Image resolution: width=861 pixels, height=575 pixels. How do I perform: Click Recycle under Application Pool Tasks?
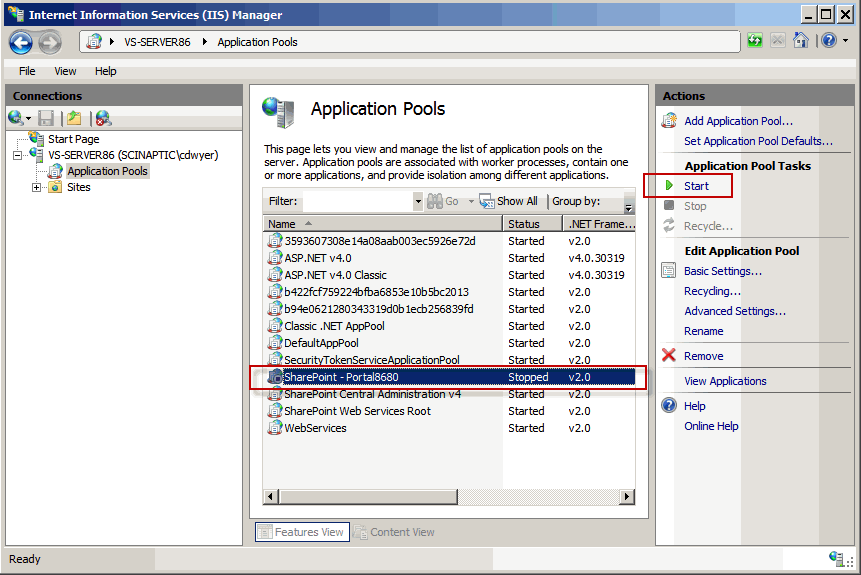coord(708,226)
